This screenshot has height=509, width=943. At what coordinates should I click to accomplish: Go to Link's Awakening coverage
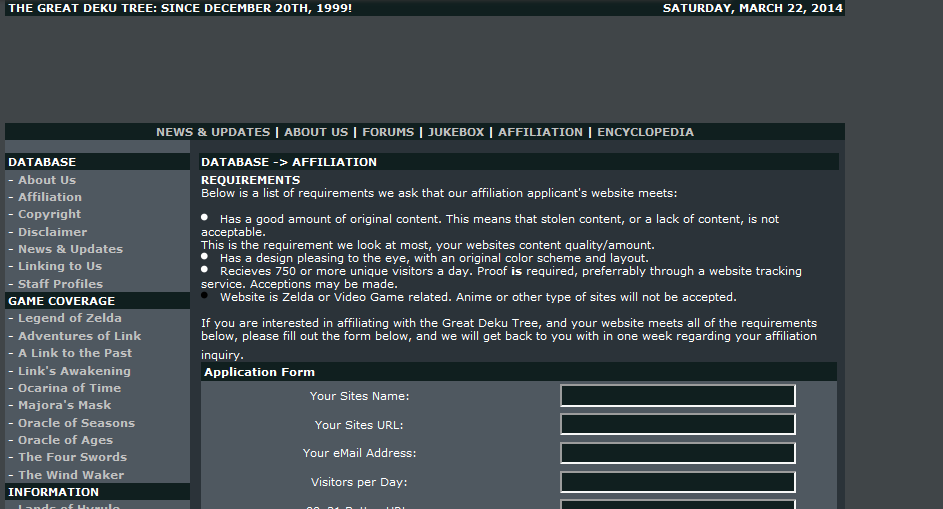click(x=74, y=371)
